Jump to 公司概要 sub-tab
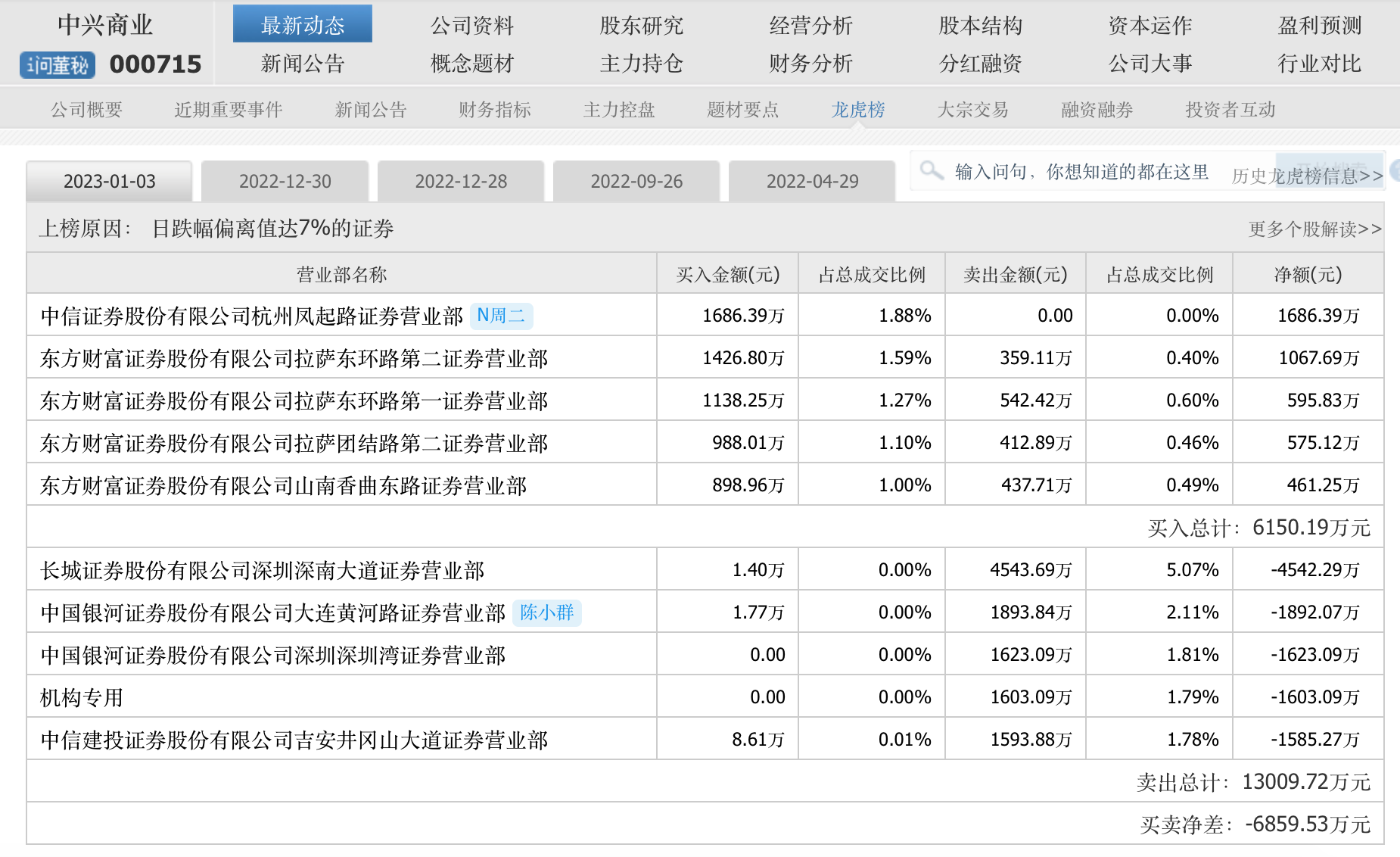This screenshot has height=857, width=1400. [x=86, y=110]
